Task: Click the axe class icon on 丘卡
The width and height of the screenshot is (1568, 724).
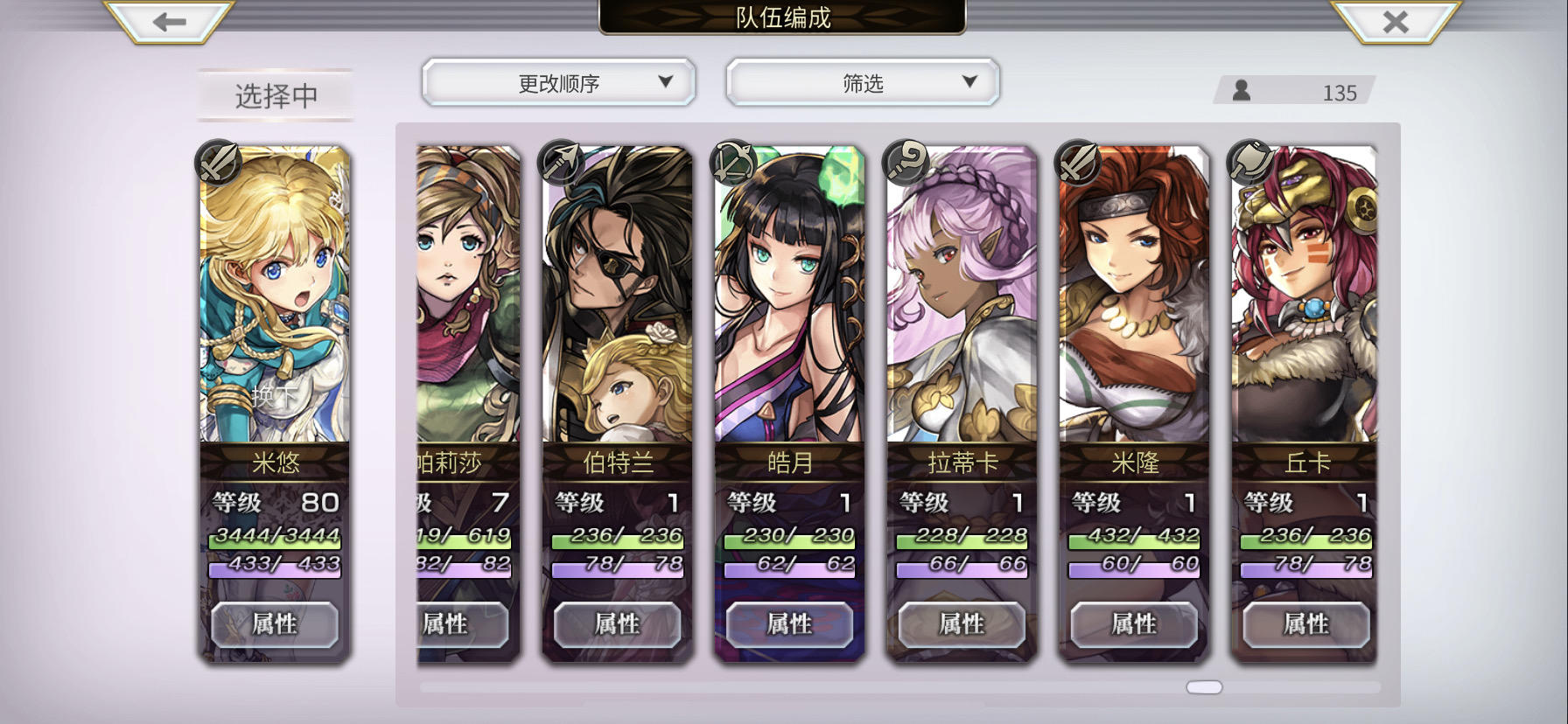Action: click(x=1250, y=163)
